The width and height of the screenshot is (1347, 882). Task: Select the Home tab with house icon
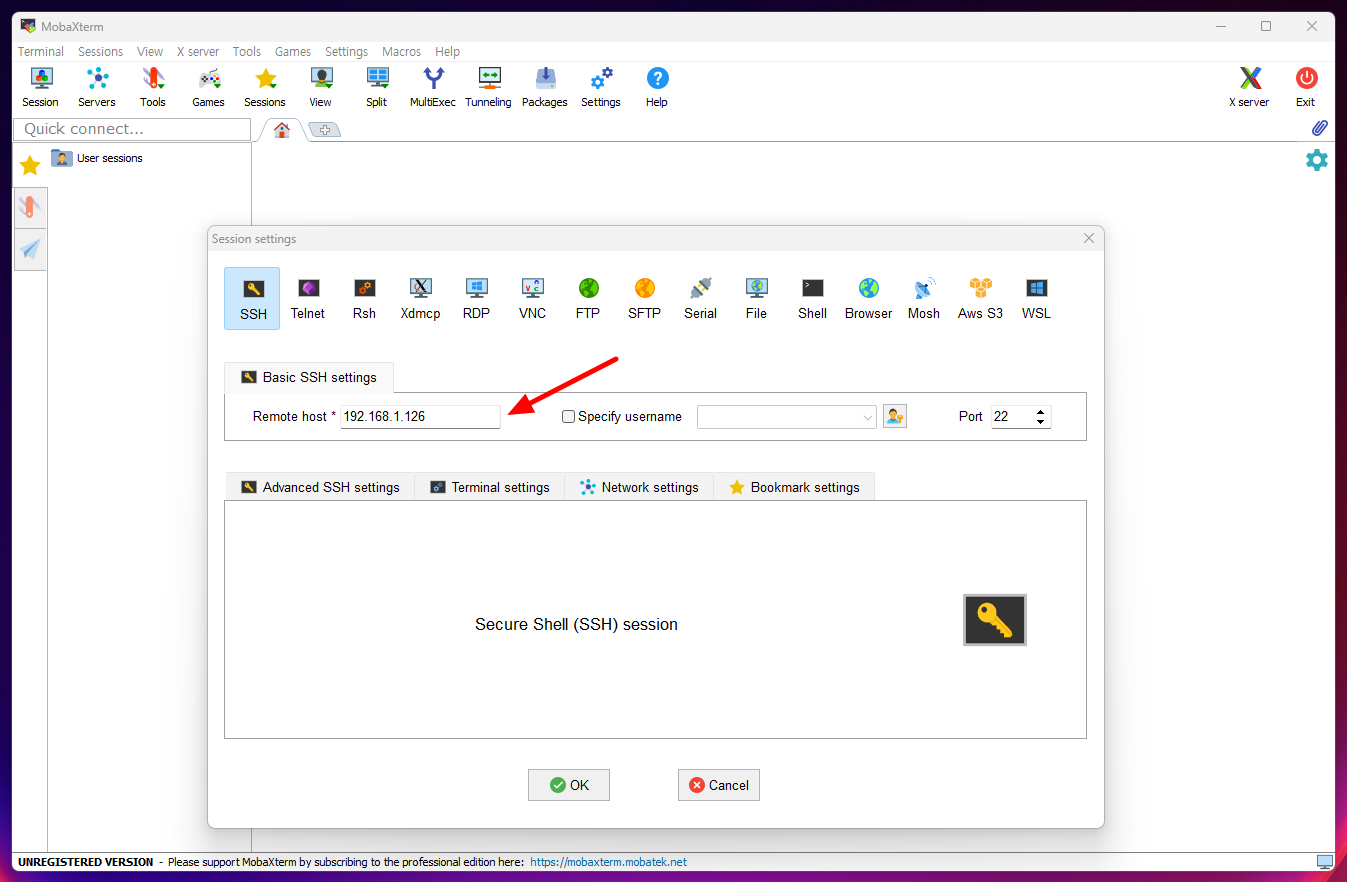[x=282, y=130]
